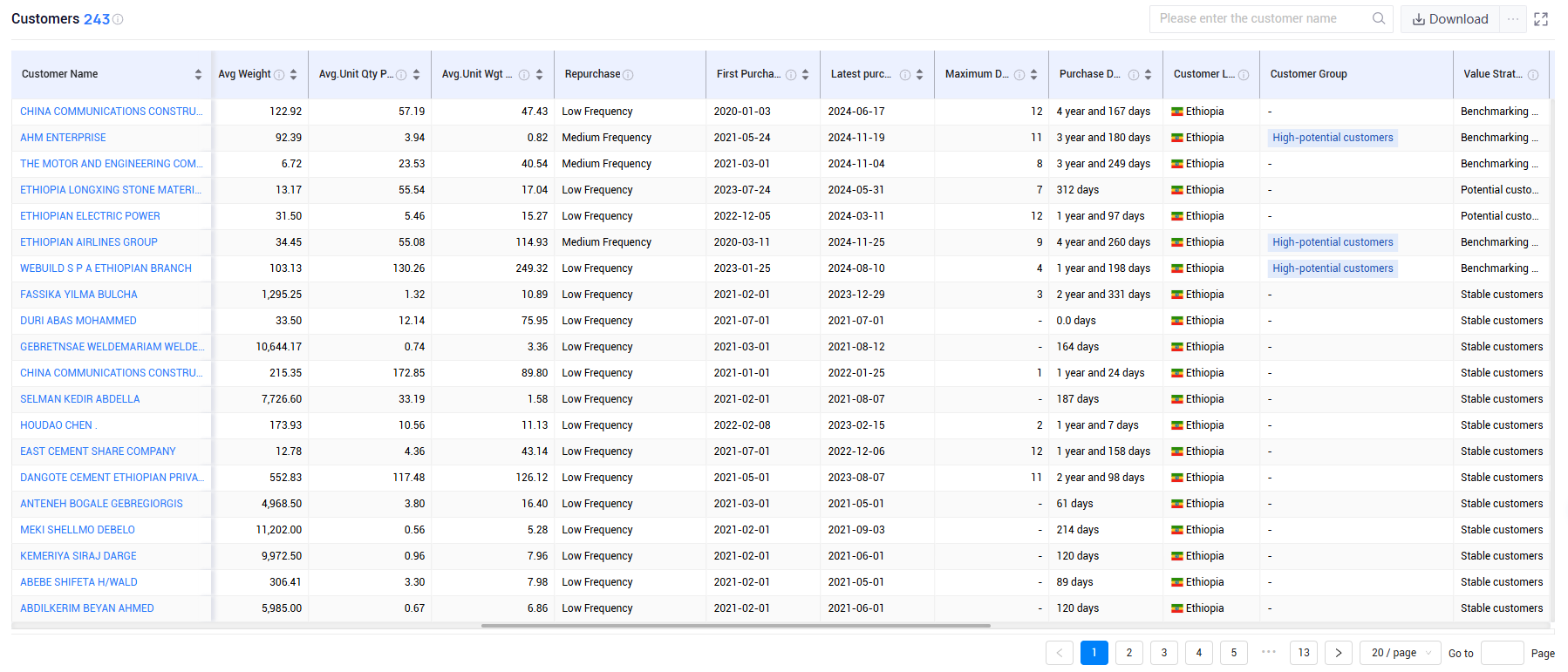Screen dimensions: 1568x672
Task: Sort by Maximum D... column
Action: coord(1033,75)
